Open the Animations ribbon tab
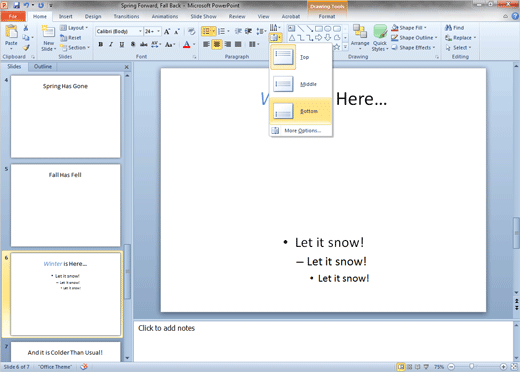 tap(165, 16)
